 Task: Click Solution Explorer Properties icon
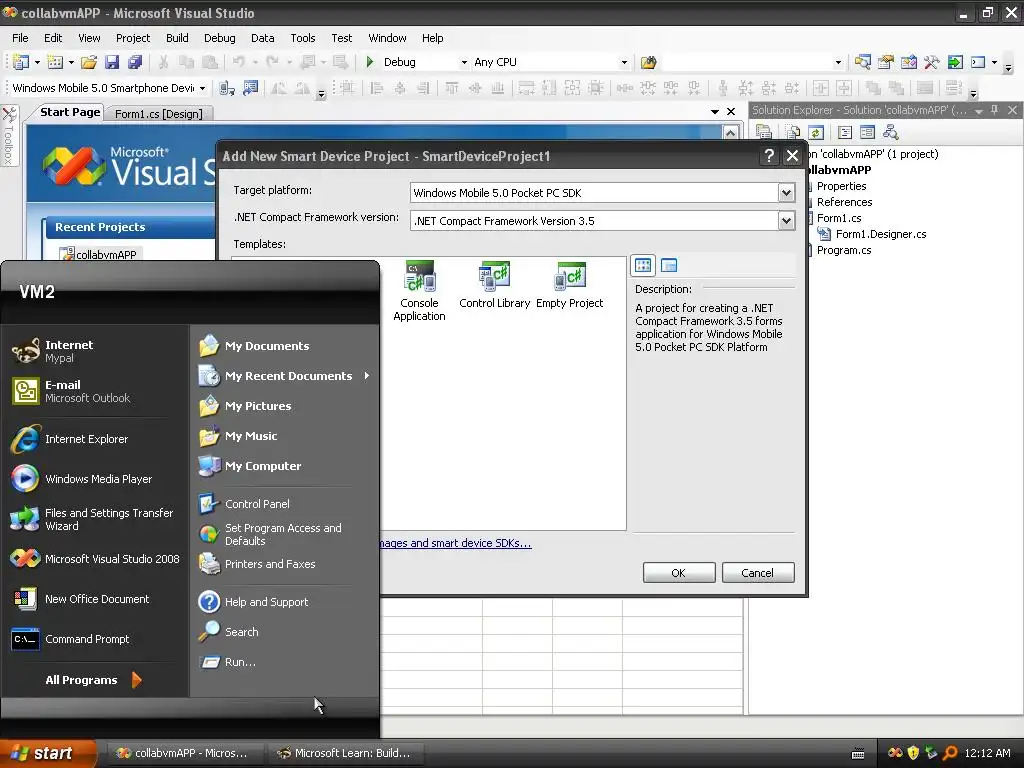[x=763, y=133]
